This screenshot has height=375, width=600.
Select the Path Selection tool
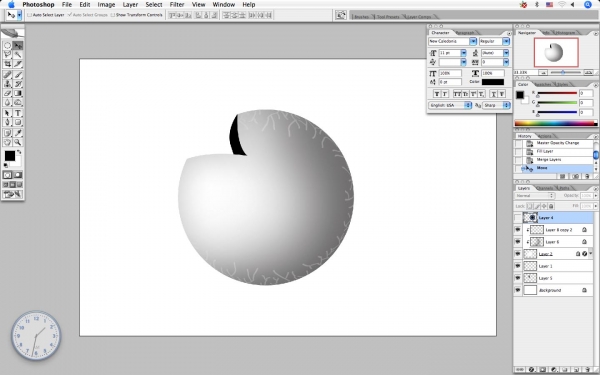point(7,113)
